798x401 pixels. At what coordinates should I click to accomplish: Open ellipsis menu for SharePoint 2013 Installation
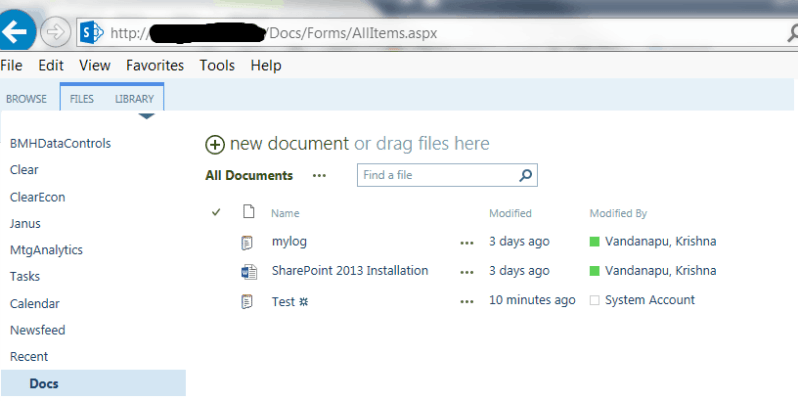click(x=467, y=273)
